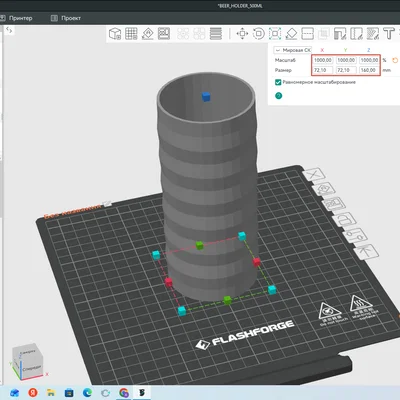400x400 pixels.
Task: Open the Text shape tool
Action: pyautogui.click(x=389, y=34)
